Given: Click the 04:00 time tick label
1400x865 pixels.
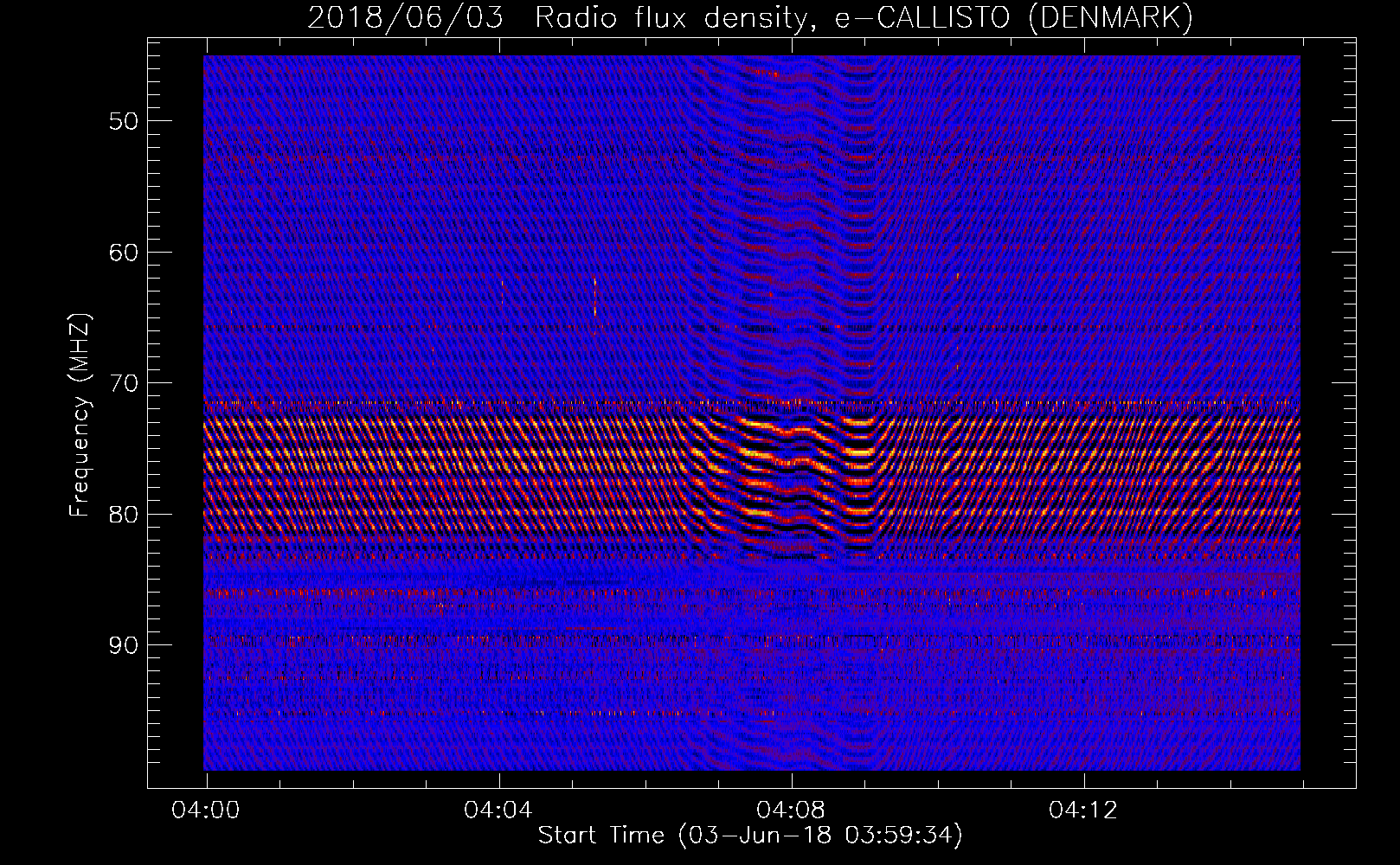Looking at the screenshot, I should point(206,811).
